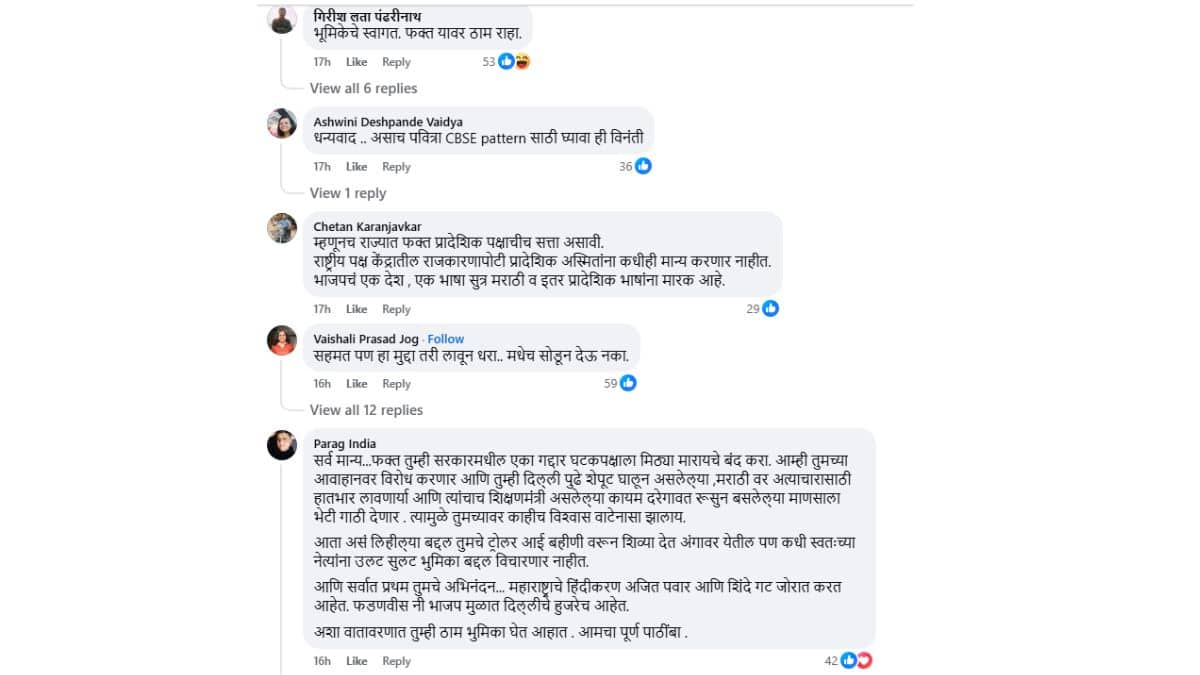Click the love reaction icon on Parag's comment
Viewport: 1200px width, 675px height.
pyautogui.click(x=863, y=660)
